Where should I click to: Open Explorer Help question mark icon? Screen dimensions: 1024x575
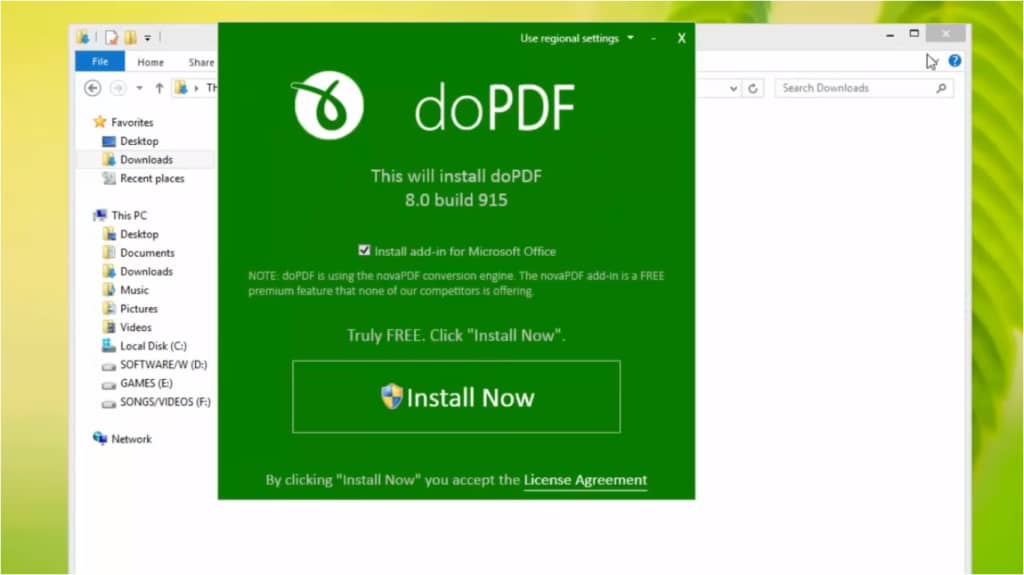955,61
